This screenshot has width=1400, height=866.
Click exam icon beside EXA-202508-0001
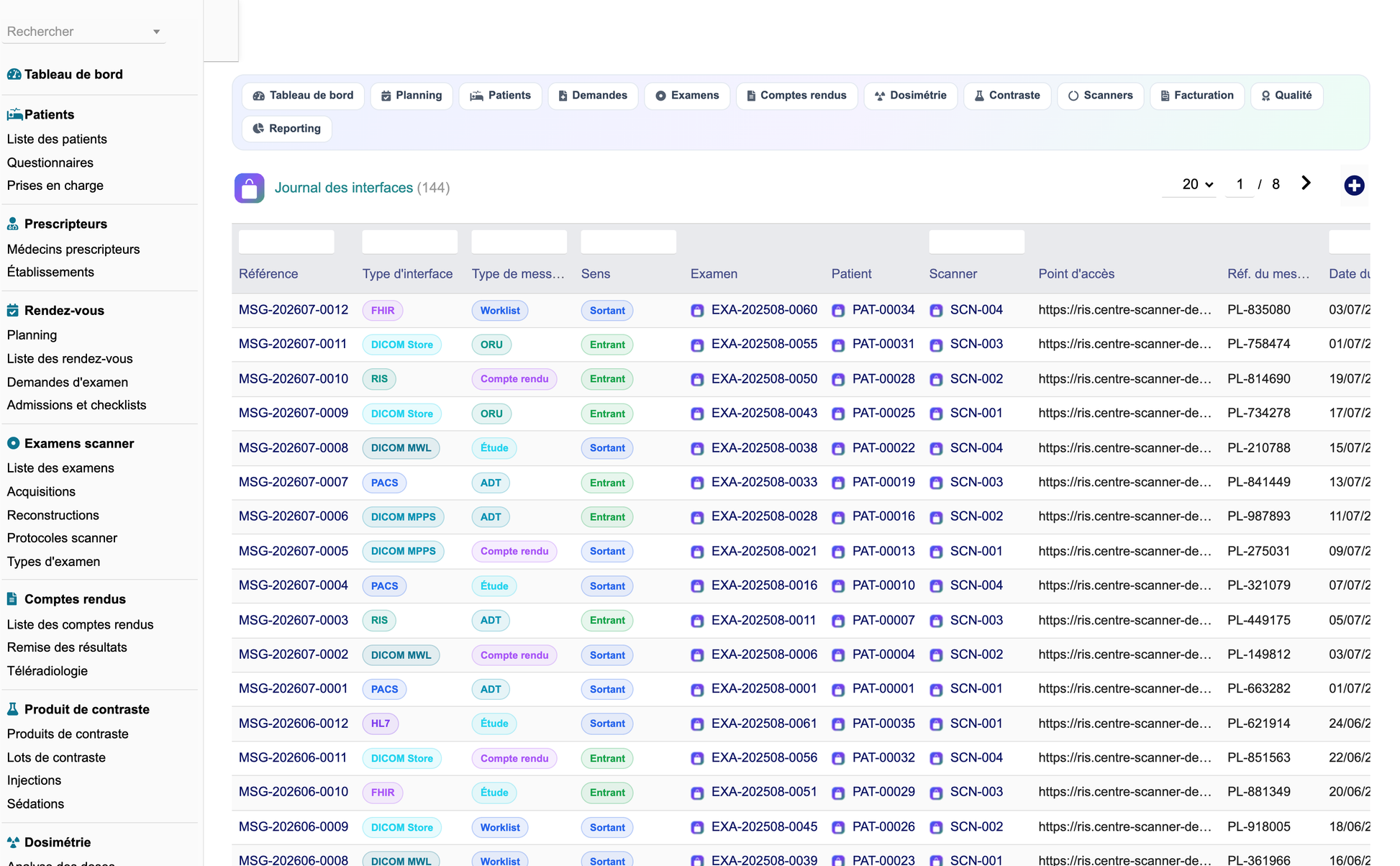[697, 690]
